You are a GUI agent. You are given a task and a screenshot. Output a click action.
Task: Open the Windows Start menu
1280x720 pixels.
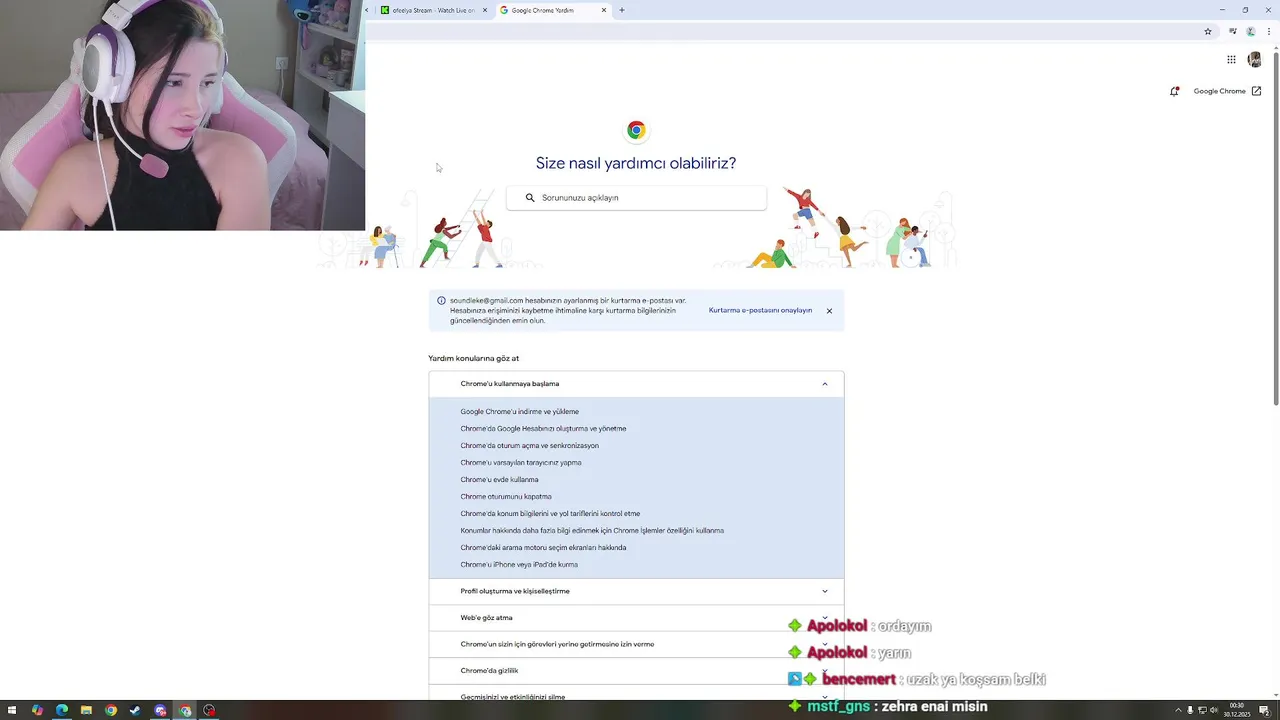[x=12, y=710]
